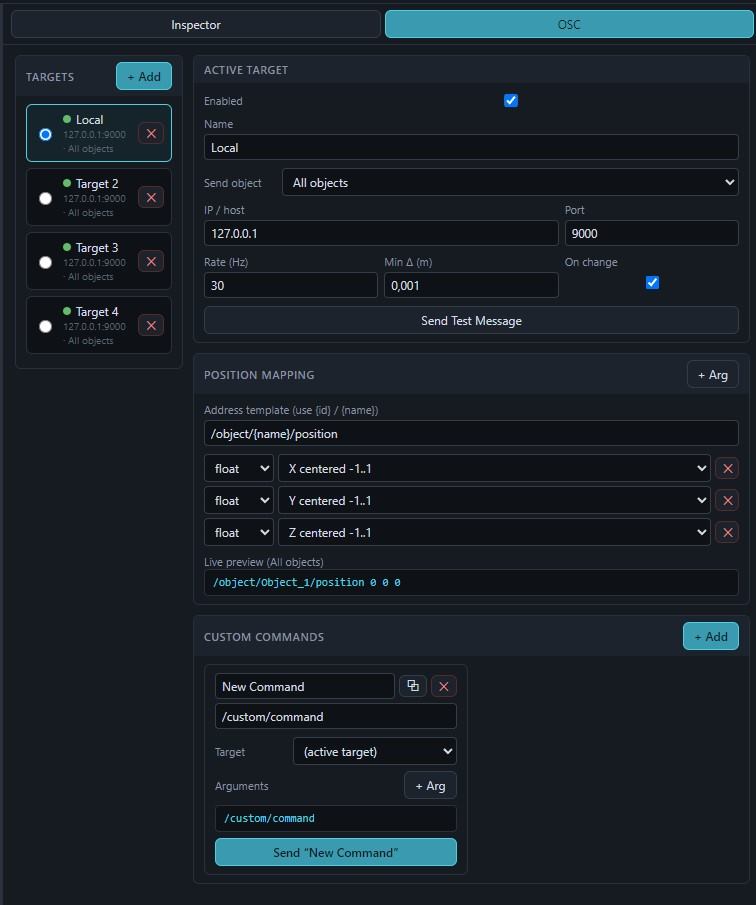Viewport: 756px width, 905px height.
Task: Open type dropdown for Z centered row
Action: tap(239, 533)
